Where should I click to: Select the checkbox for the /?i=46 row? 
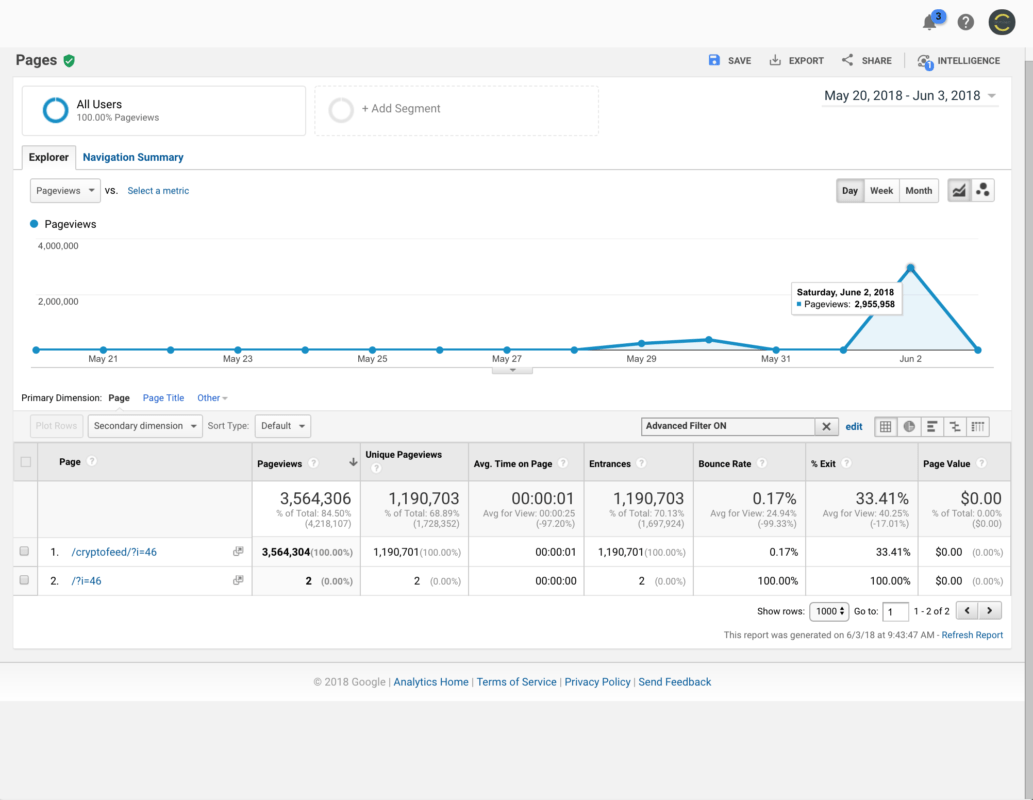click(x=25, y=580)
